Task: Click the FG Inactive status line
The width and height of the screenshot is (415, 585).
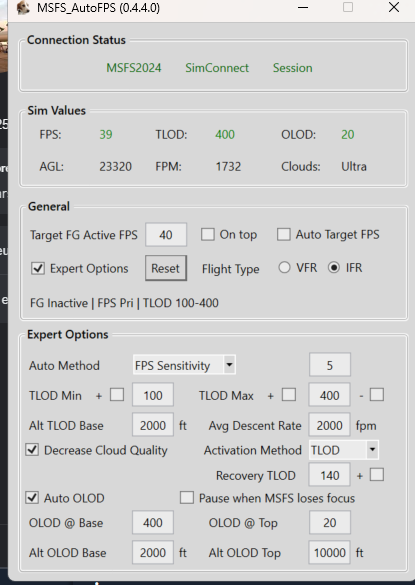Action: pyautogui.click(x=124, y=303)
